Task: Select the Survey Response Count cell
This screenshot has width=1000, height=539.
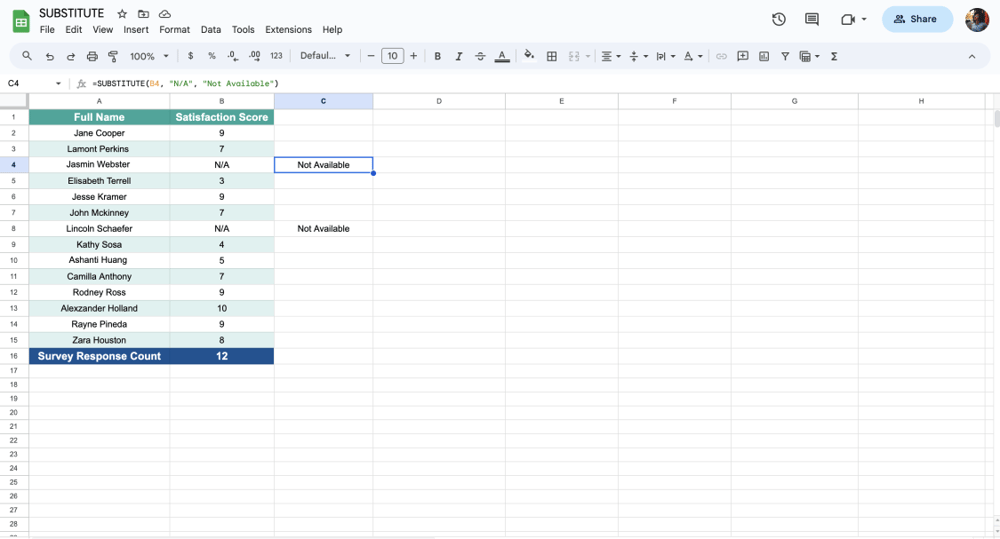Action: click(99, 356)
